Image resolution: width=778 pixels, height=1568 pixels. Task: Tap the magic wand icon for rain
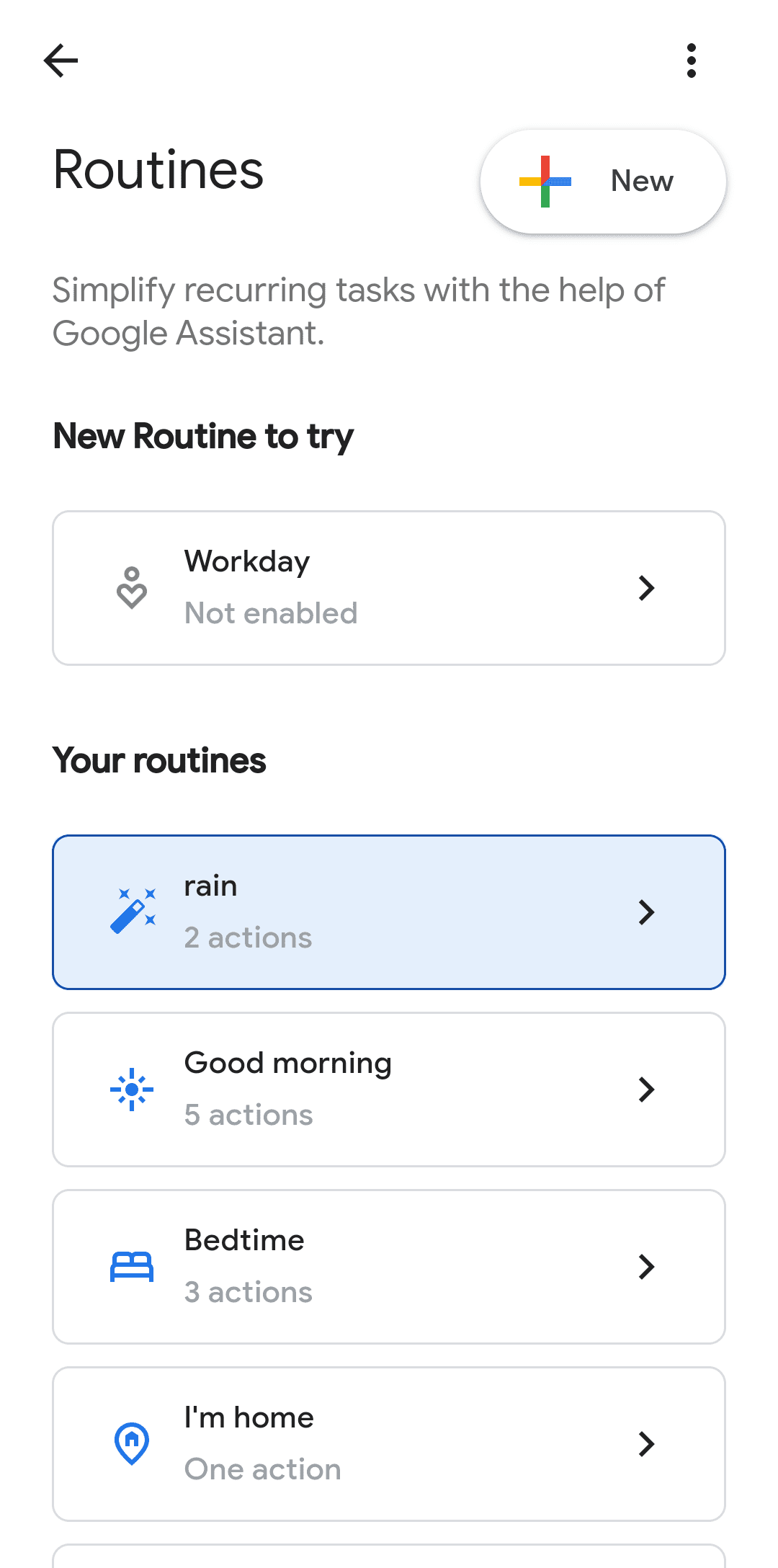[133, 912]
